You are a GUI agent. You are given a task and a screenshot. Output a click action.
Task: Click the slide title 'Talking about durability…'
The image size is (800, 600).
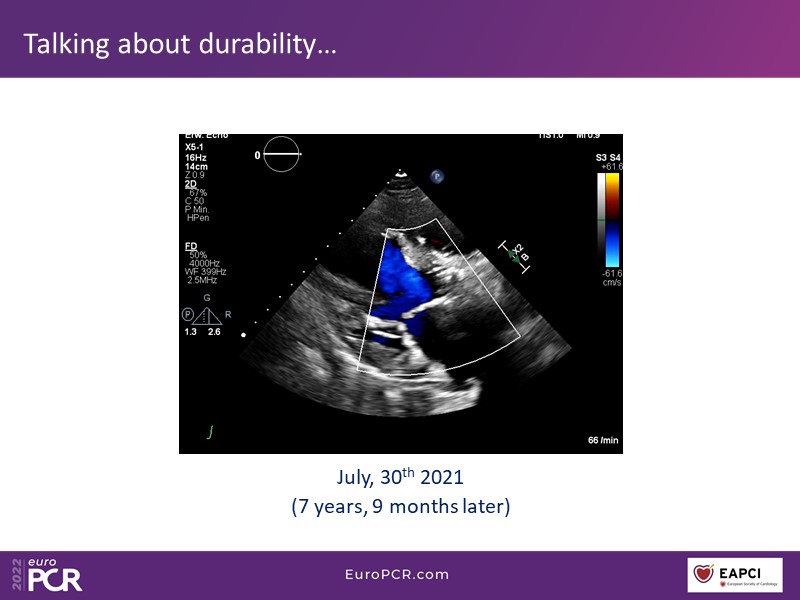[180, 43]
